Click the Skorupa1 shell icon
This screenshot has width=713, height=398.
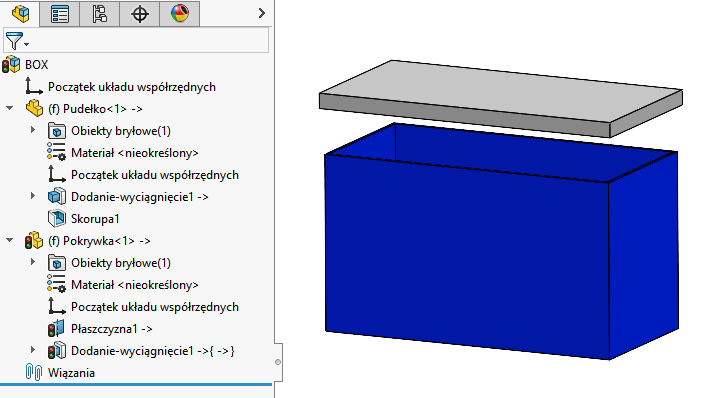click(x=57, y=218)
